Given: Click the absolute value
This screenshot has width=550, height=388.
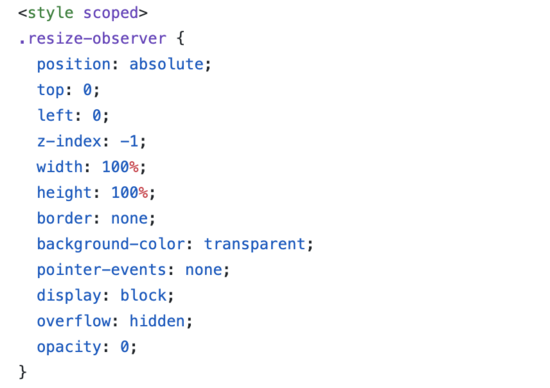Looking at the screenshot, I should pyautogui.click(x=166, y=64).
